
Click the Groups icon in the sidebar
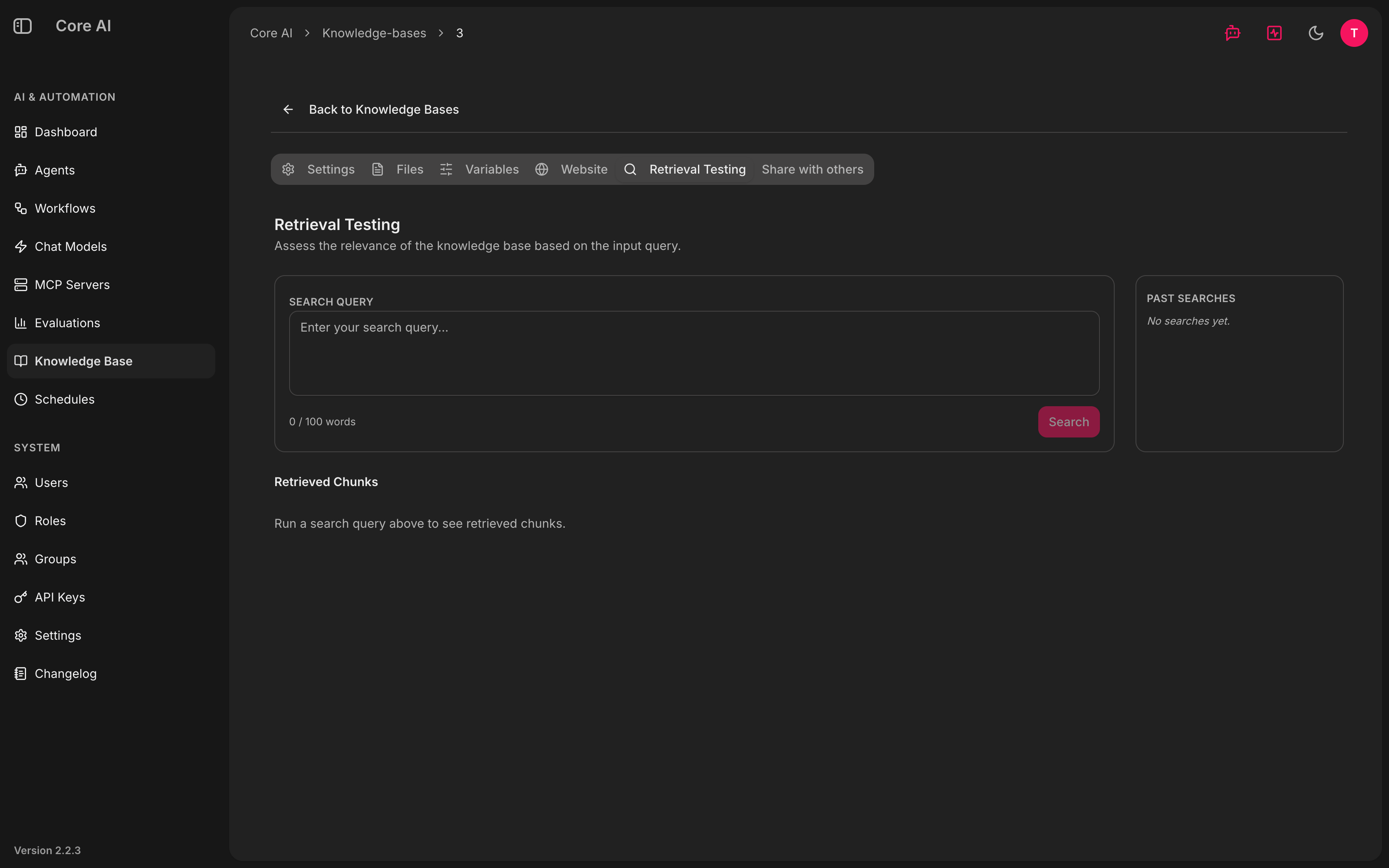point(21,559)
